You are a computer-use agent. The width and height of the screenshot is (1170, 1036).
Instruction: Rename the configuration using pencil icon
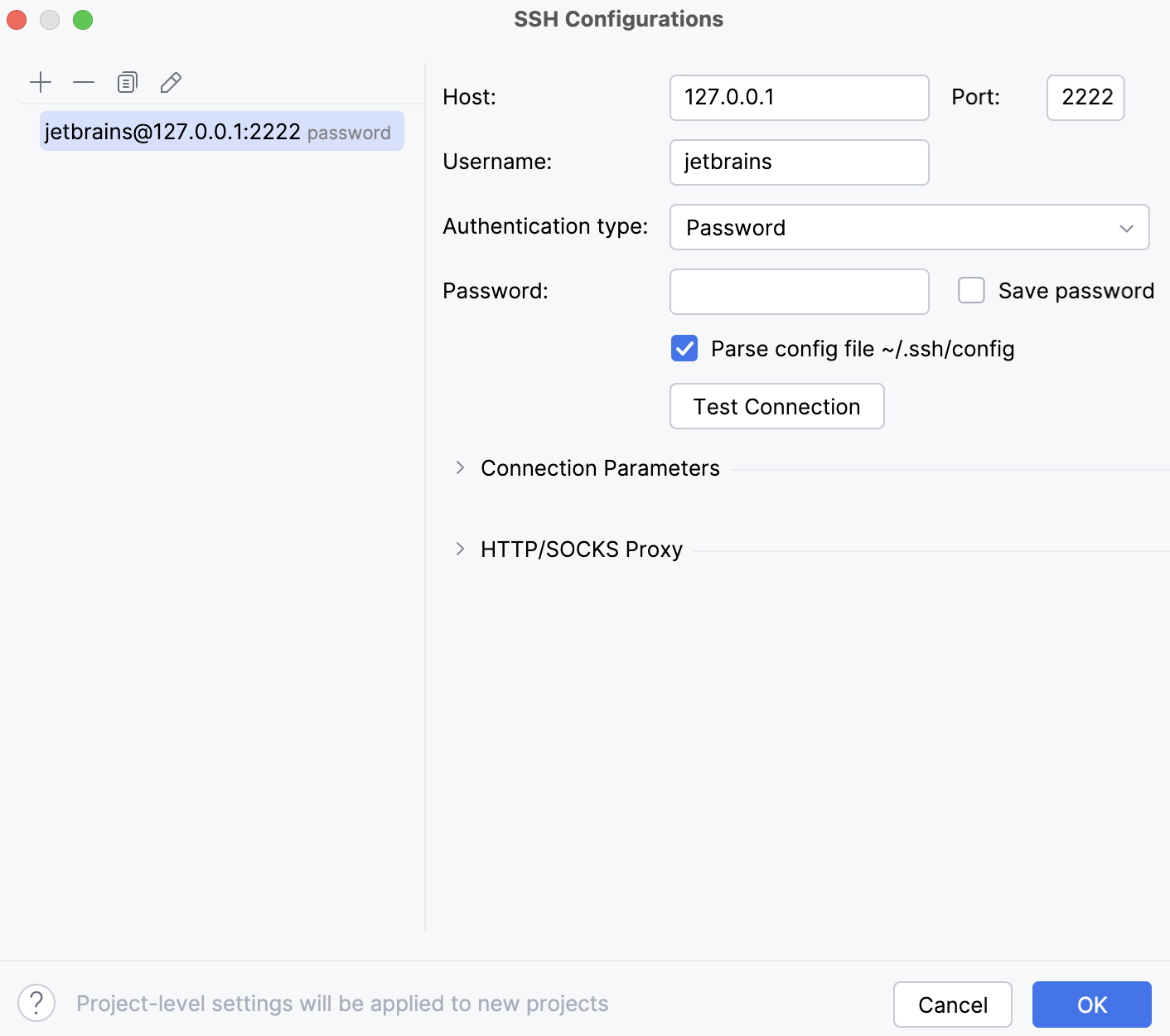click(171, 82)
